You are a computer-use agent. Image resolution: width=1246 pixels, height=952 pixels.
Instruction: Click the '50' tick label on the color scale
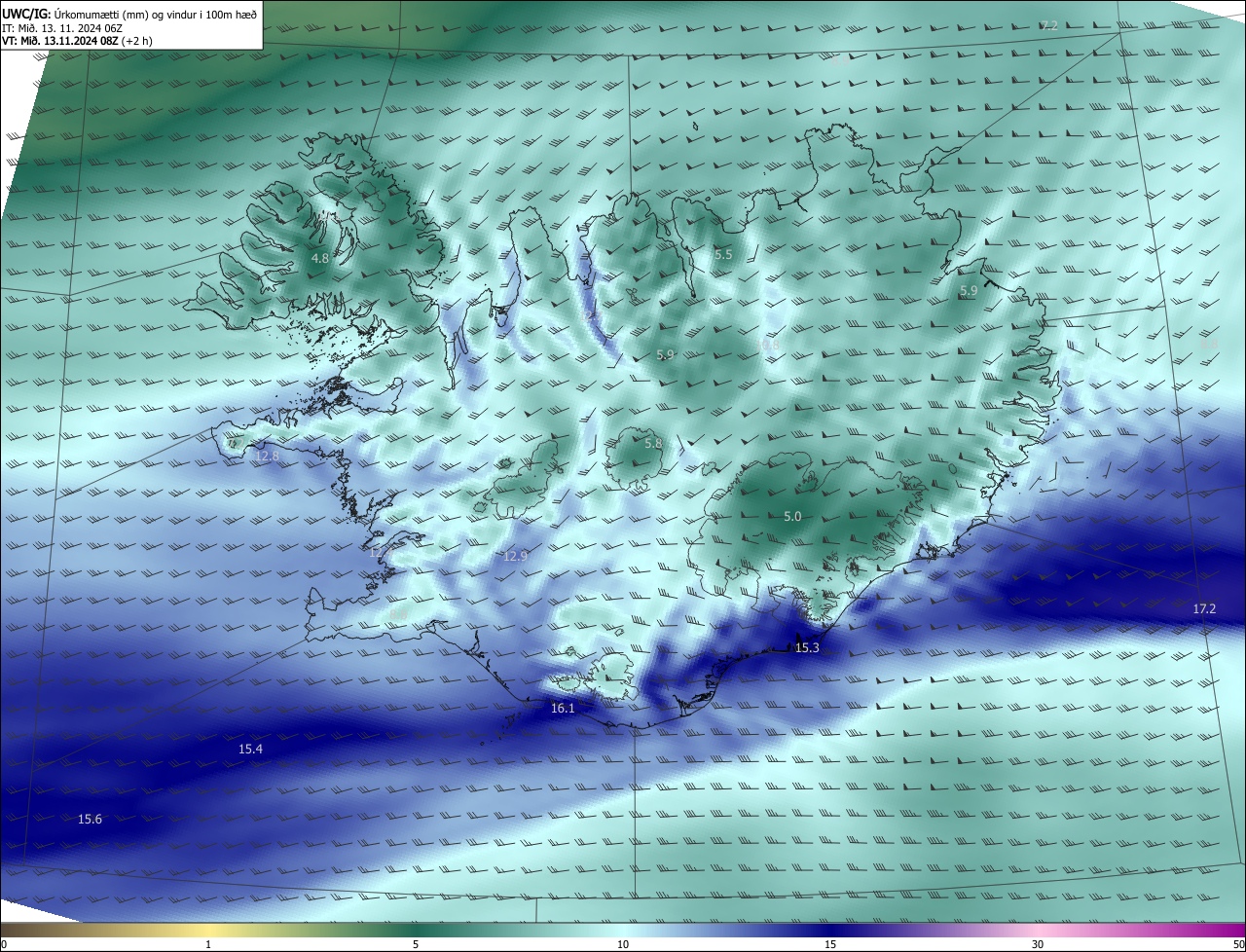(x=1238, y=945)
